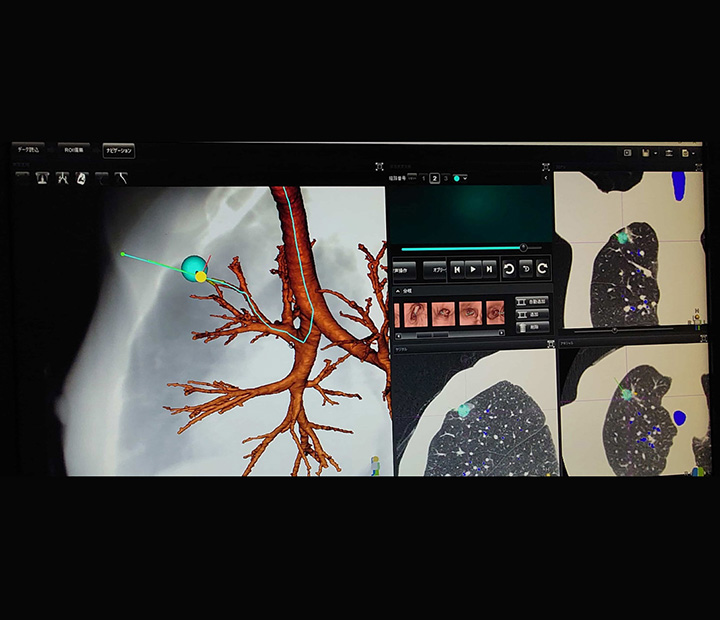
Task: Click the navigation progress slider handle
Action: (523, 247)
